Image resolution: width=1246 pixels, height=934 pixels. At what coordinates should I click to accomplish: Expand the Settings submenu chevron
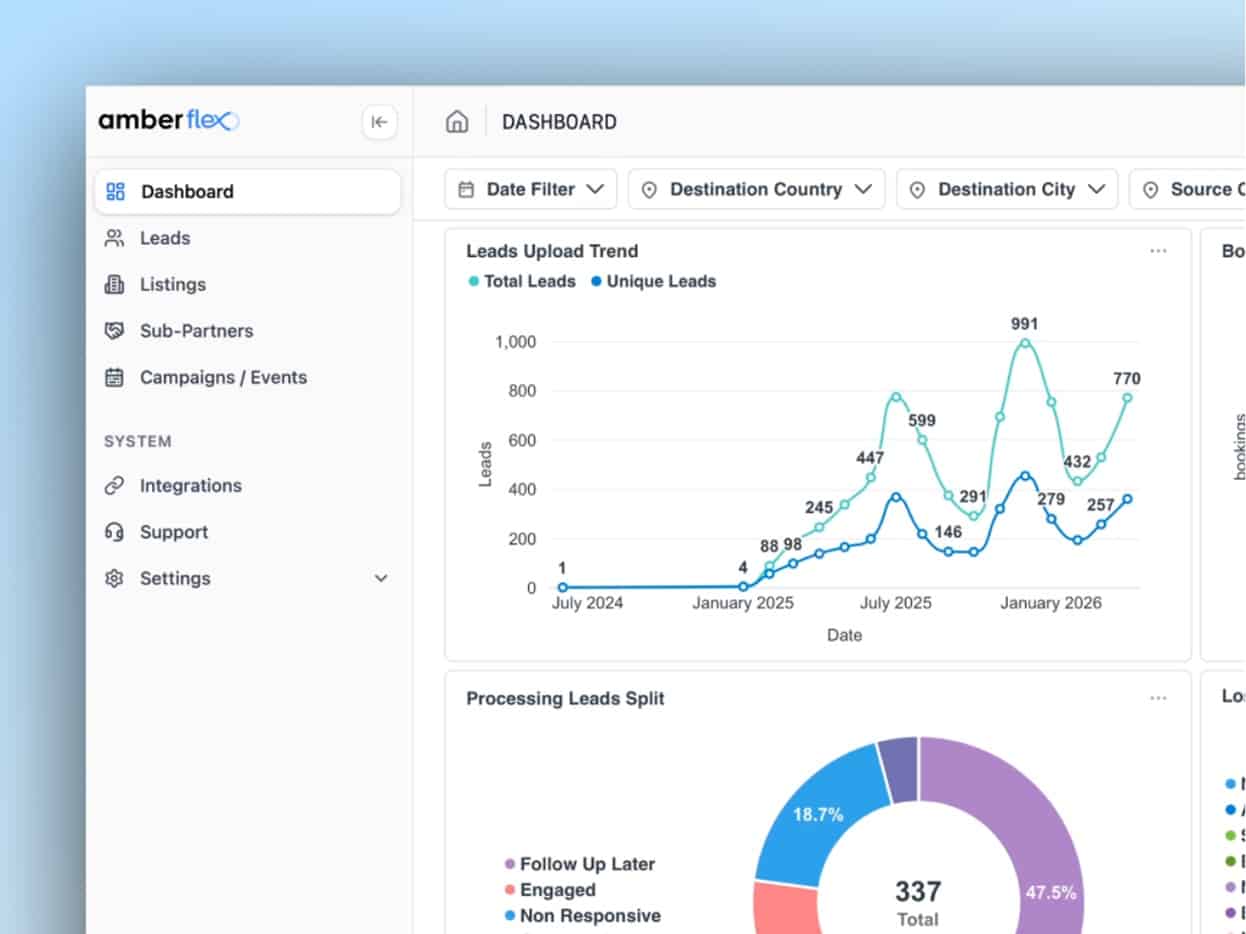click(x=381, y=578)
